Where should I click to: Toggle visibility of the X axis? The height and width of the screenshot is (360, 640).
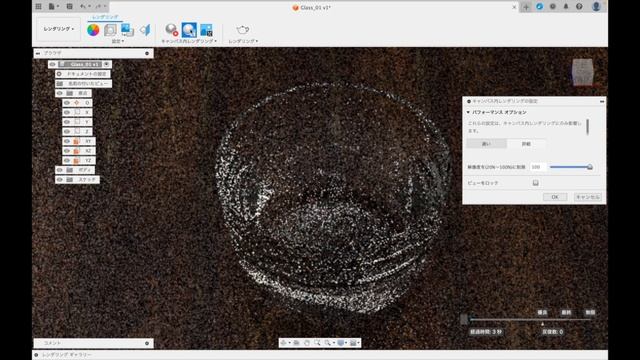point(67,112)
